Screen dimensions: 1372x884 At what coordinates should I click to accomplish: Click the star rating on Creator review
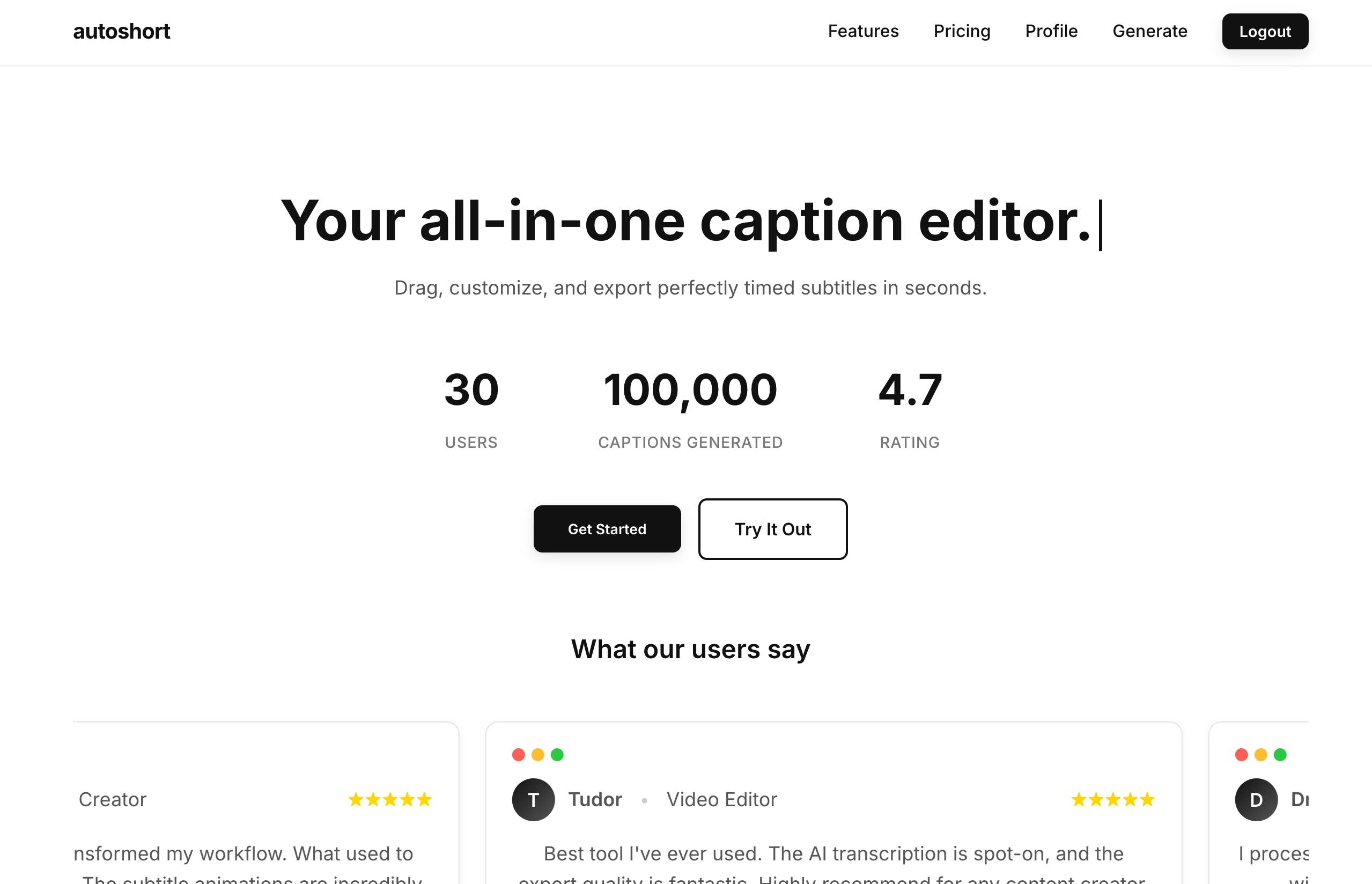pos(389,799)
